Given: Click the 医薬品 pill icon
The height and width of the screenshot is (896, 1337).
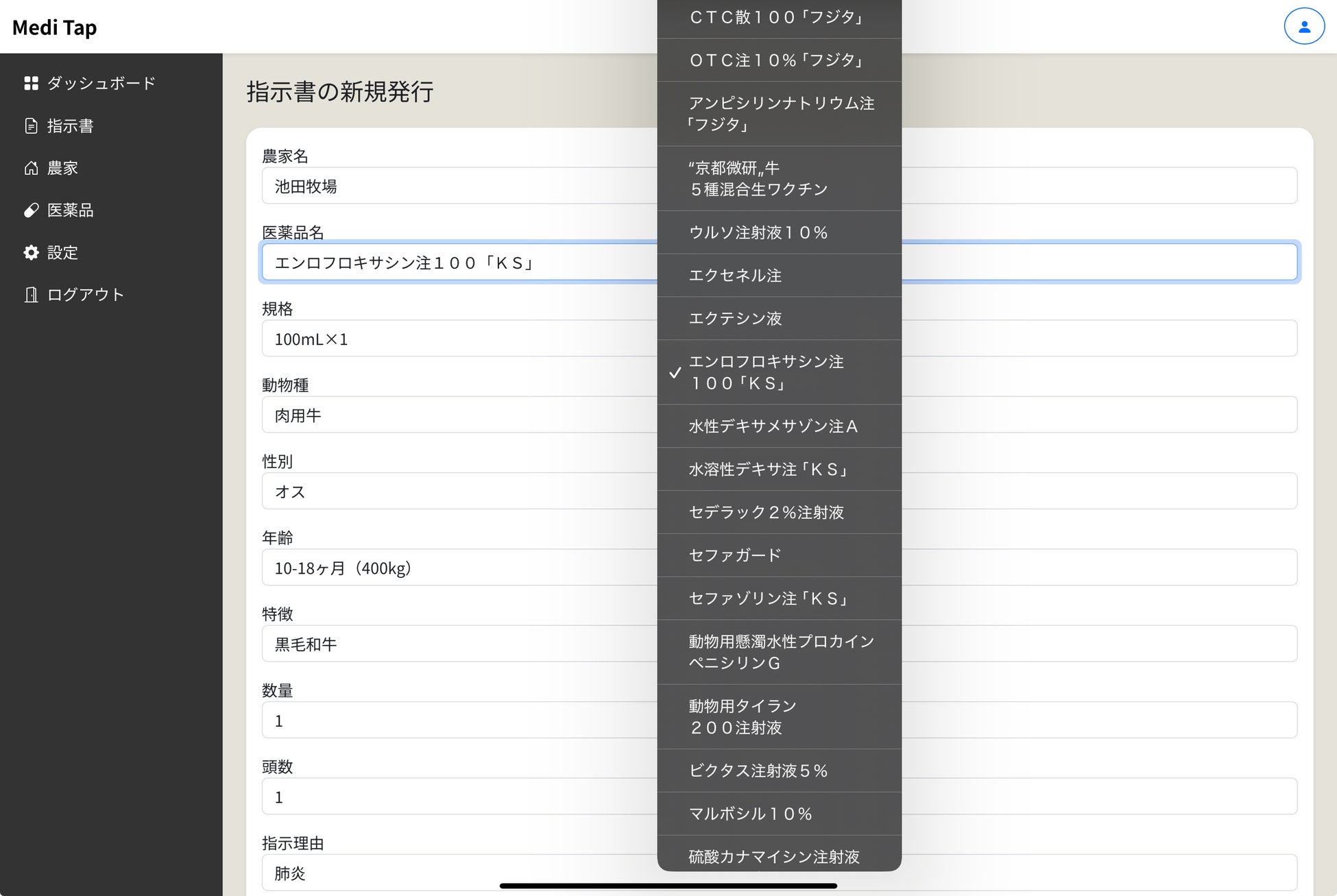Looking at the screenshot, I should 31,210.
